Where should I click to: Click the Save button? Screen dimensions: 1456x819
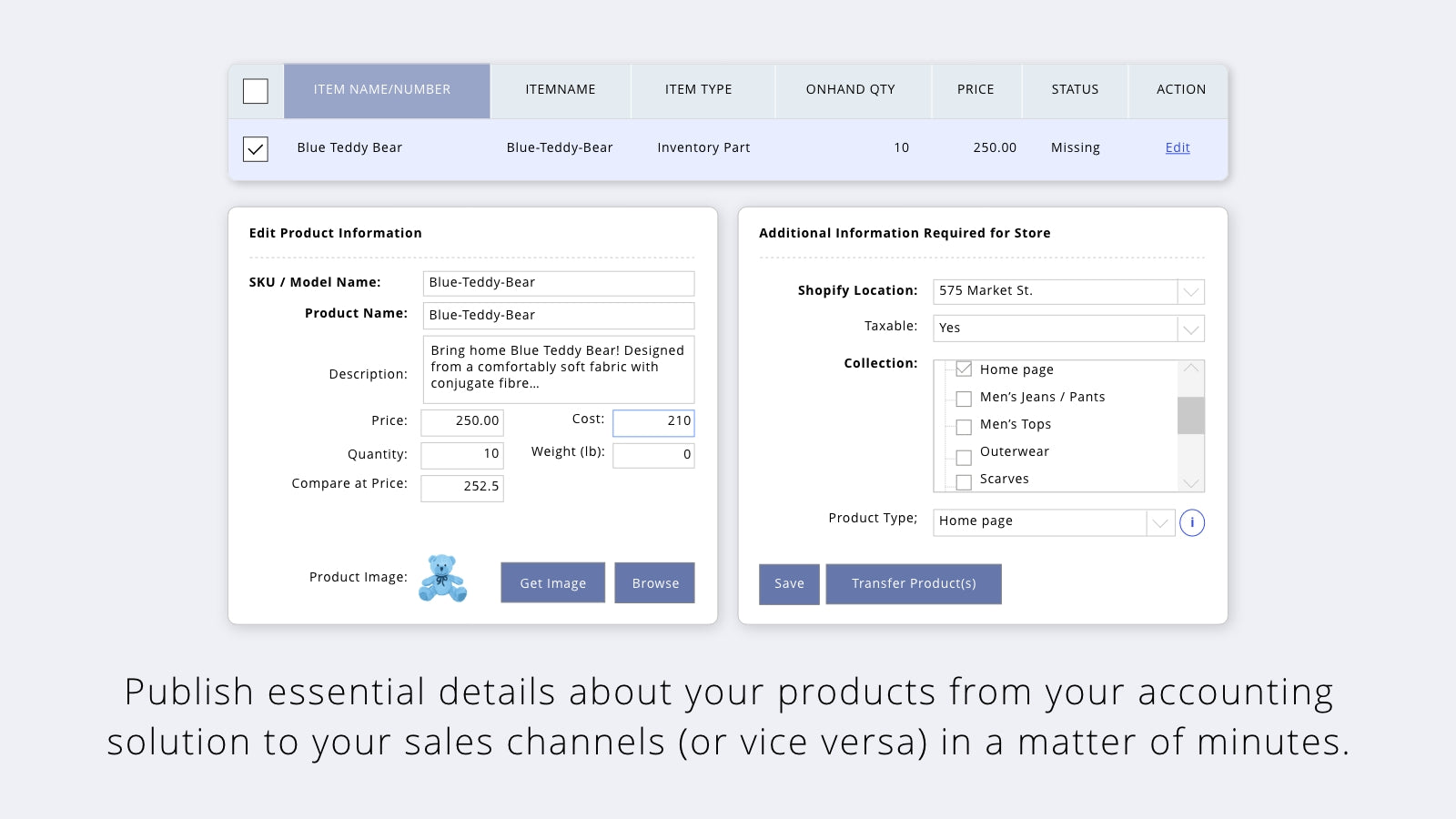coord(788,583)
